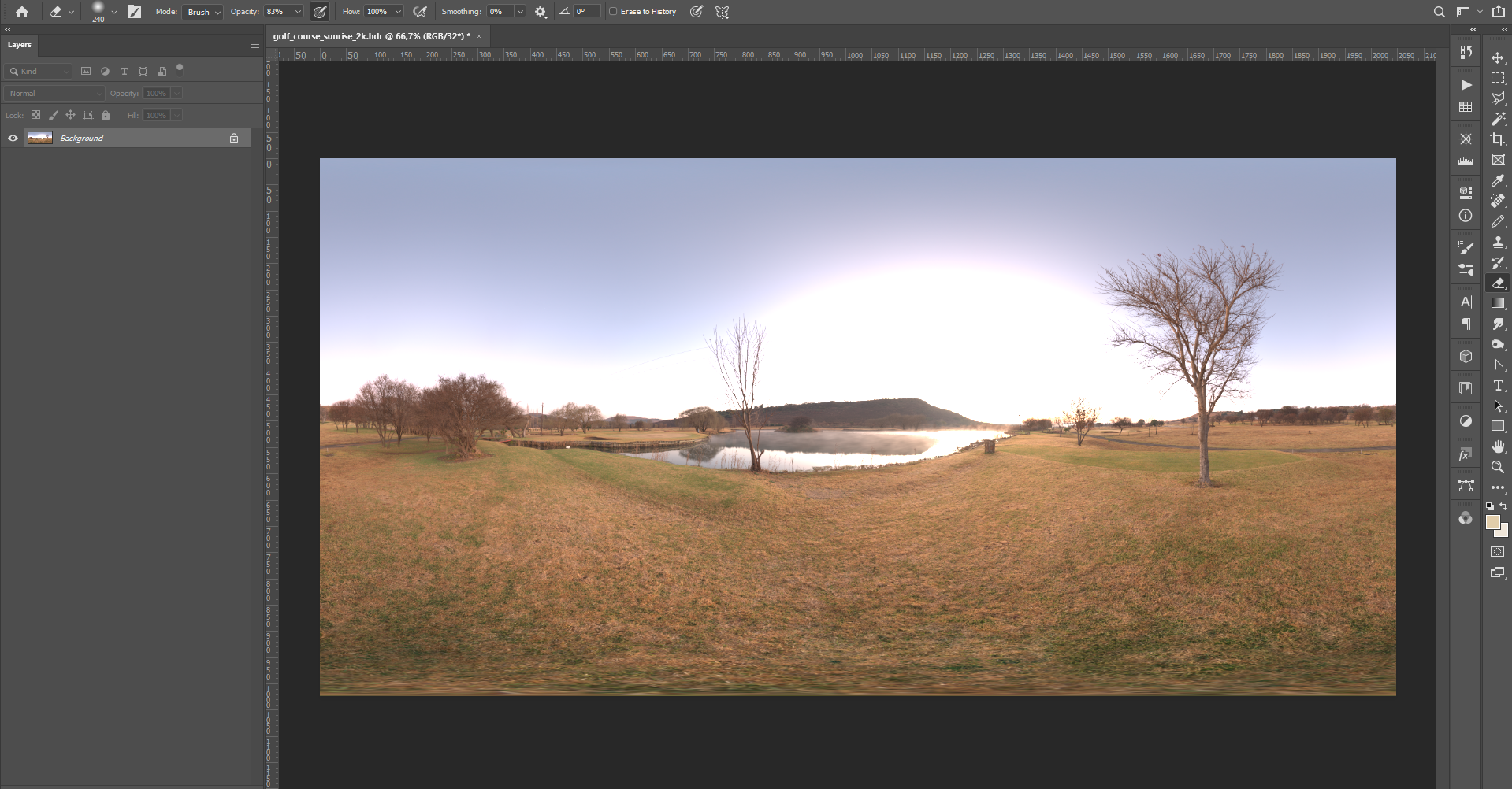Pick the Eyedropper tool
The height and width of the screenshot is (789, 1512).
point(1498,180)
